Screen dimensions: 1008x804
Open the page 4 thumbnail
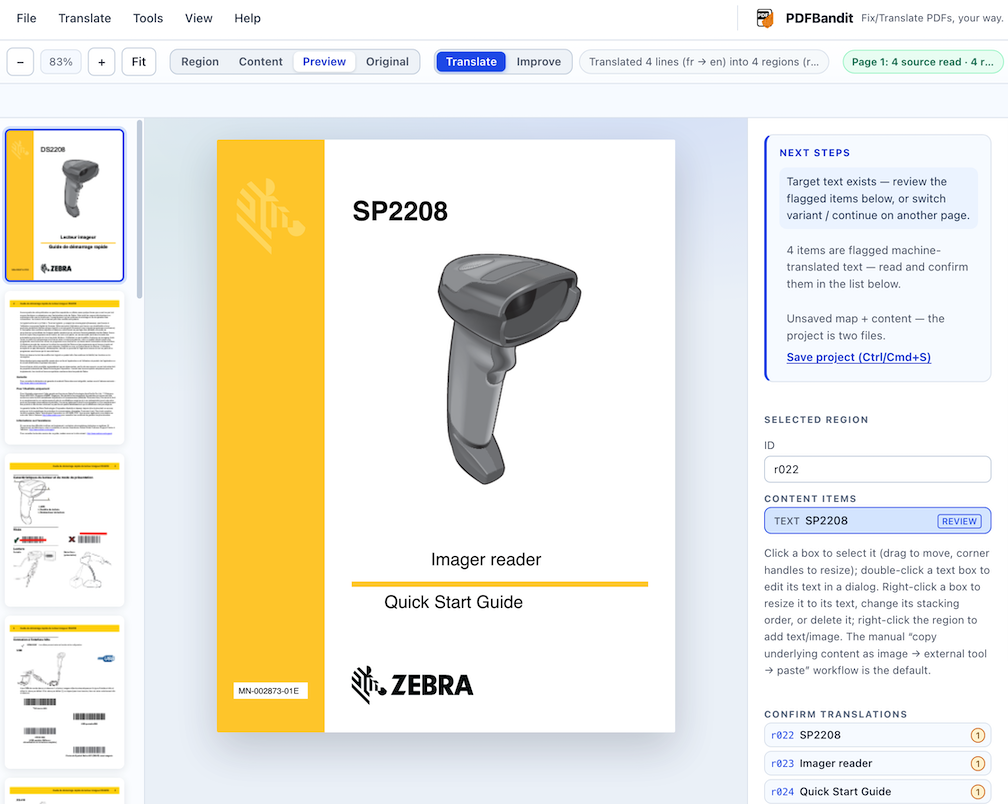pyautogui.click(x=64, y=692)
